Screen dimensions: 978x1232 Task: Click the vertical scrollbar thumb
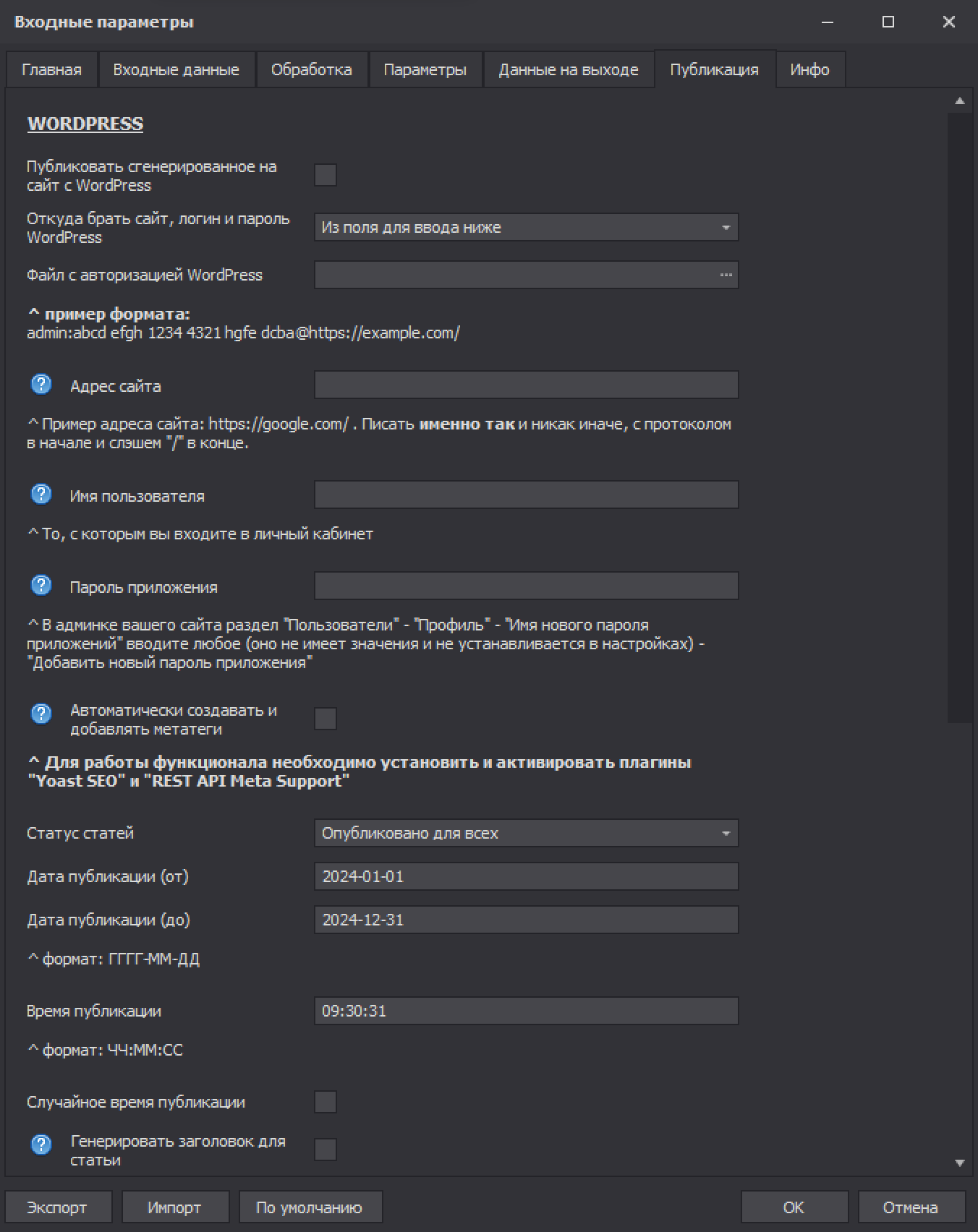point(960,416)
